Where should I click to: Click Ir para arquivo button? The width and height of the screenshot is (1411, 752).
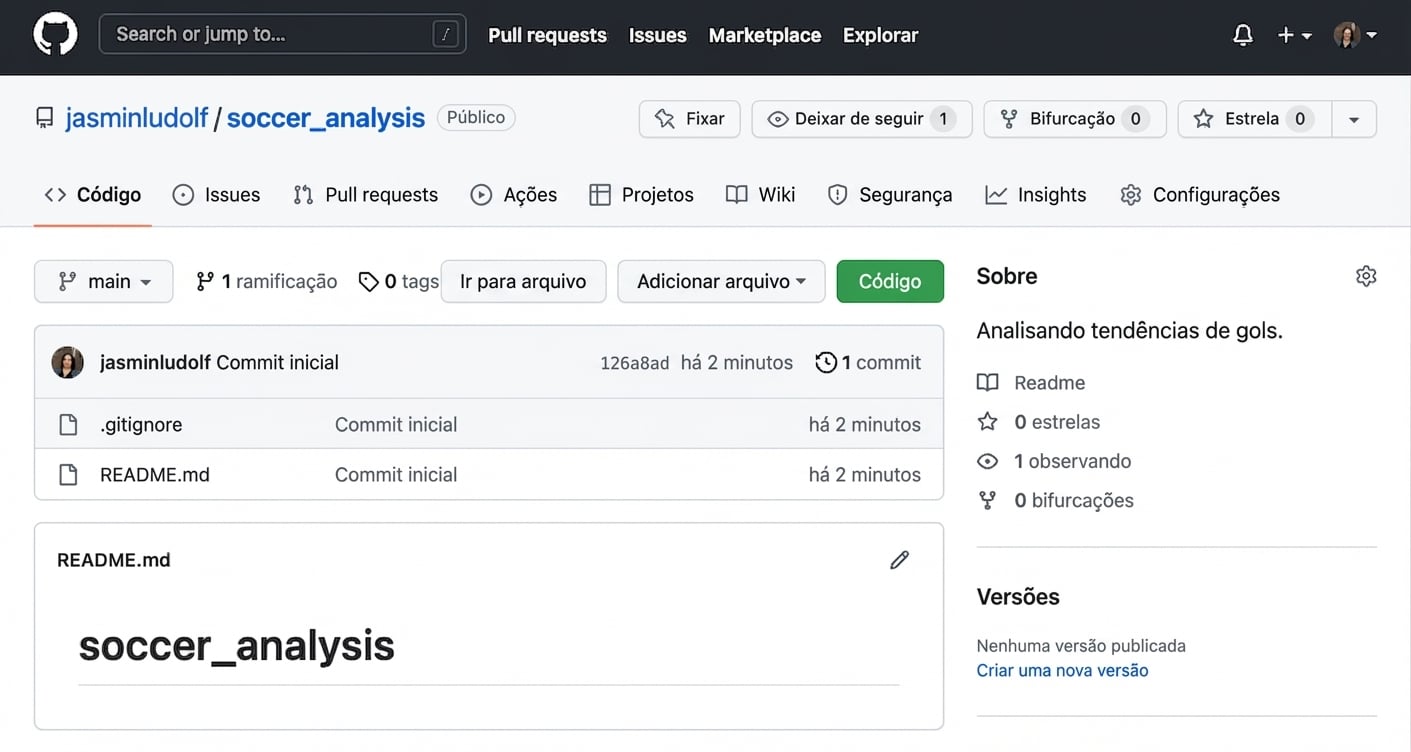523,282
